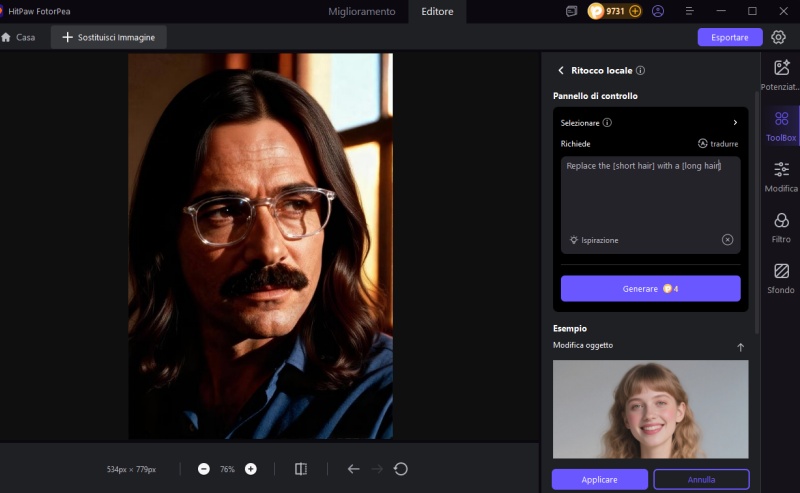The width and height of the screenshot is (800, 493).
Task: Click the Generare button
Action: (650, 289)
